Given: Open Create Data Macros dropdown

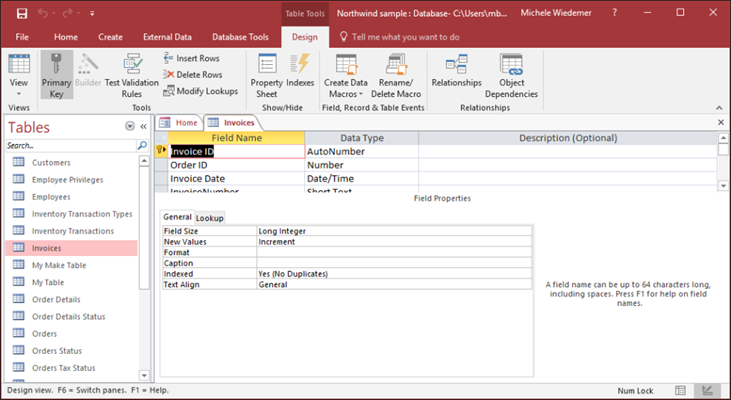Looking at the screenshot, I should tap(346, 75).
